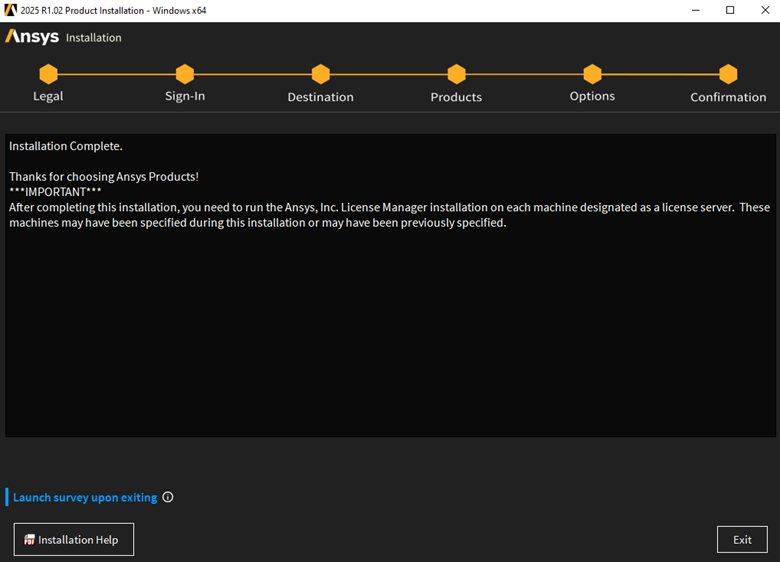Click the Ansys logo in the header
The image size is (780, 562).
tap(31, 37)
